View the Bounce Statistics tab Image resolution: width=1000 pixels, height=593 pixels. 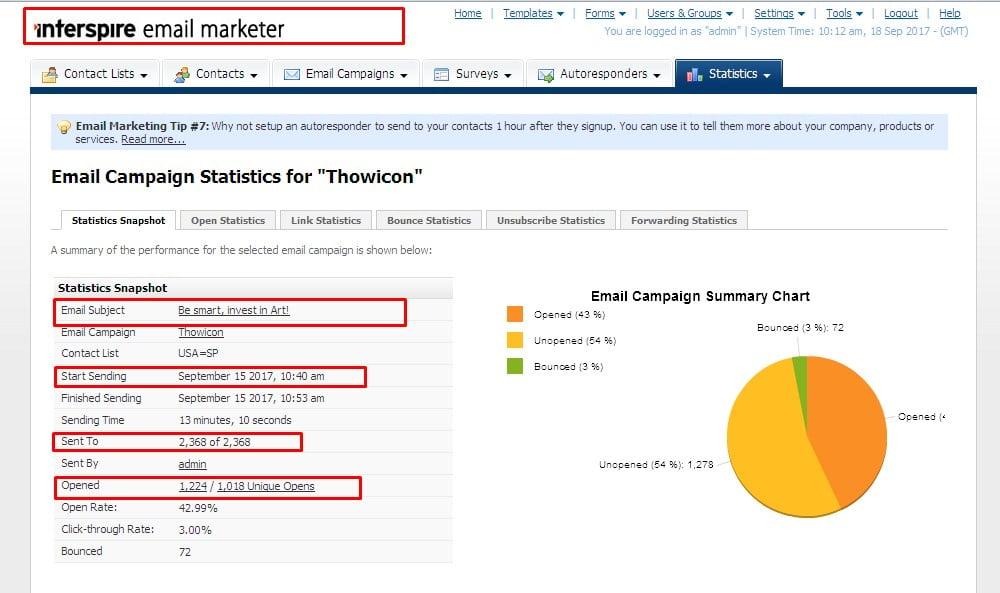[x=428, y=219]
